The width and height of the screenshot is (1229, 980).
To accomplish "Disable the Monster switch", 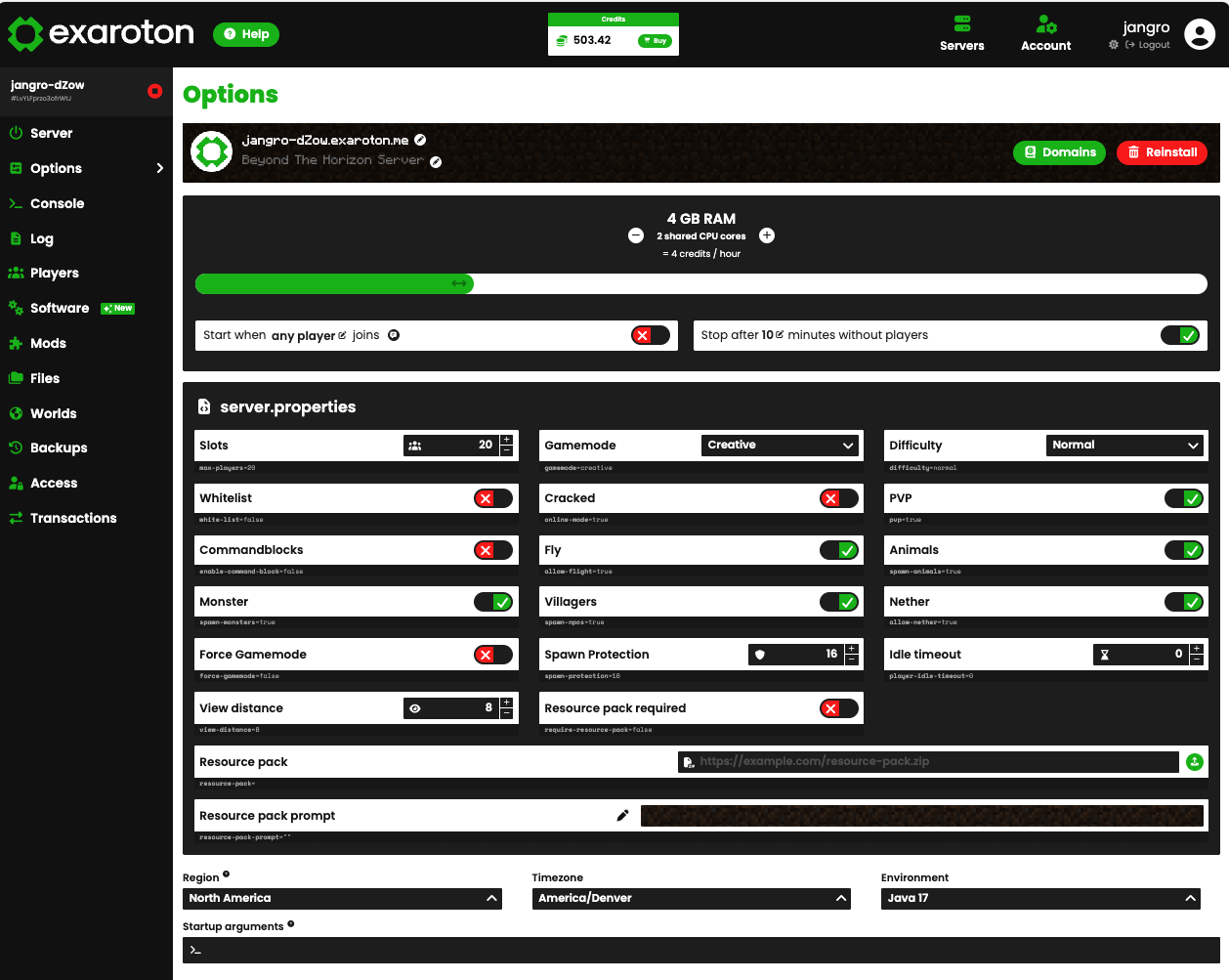I will coord(493,602).
